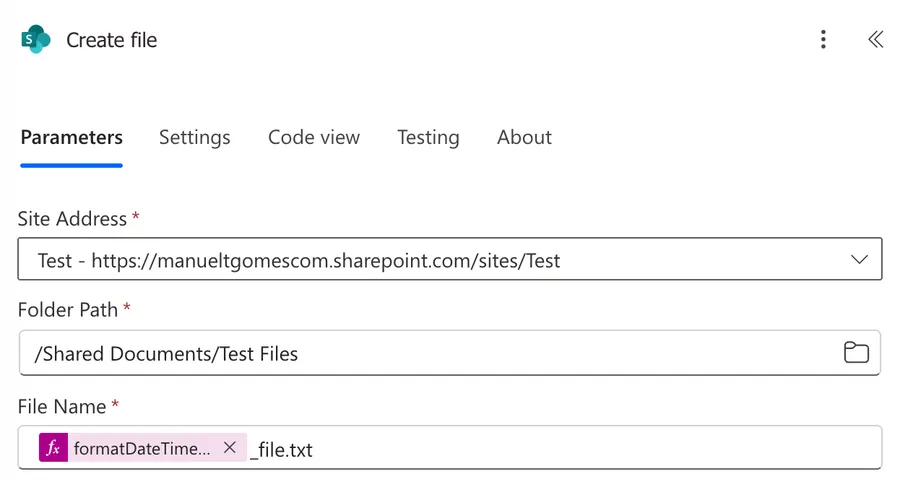
Task: Click the Site Address label
Action: [72, 218]
